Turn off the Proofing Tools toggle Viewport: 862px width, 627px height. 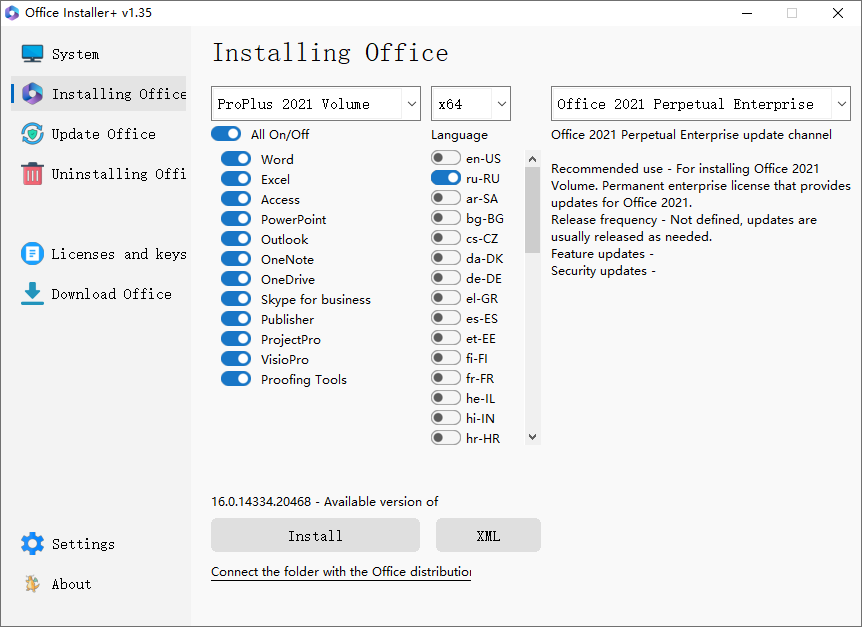click(x=236, y=379)
